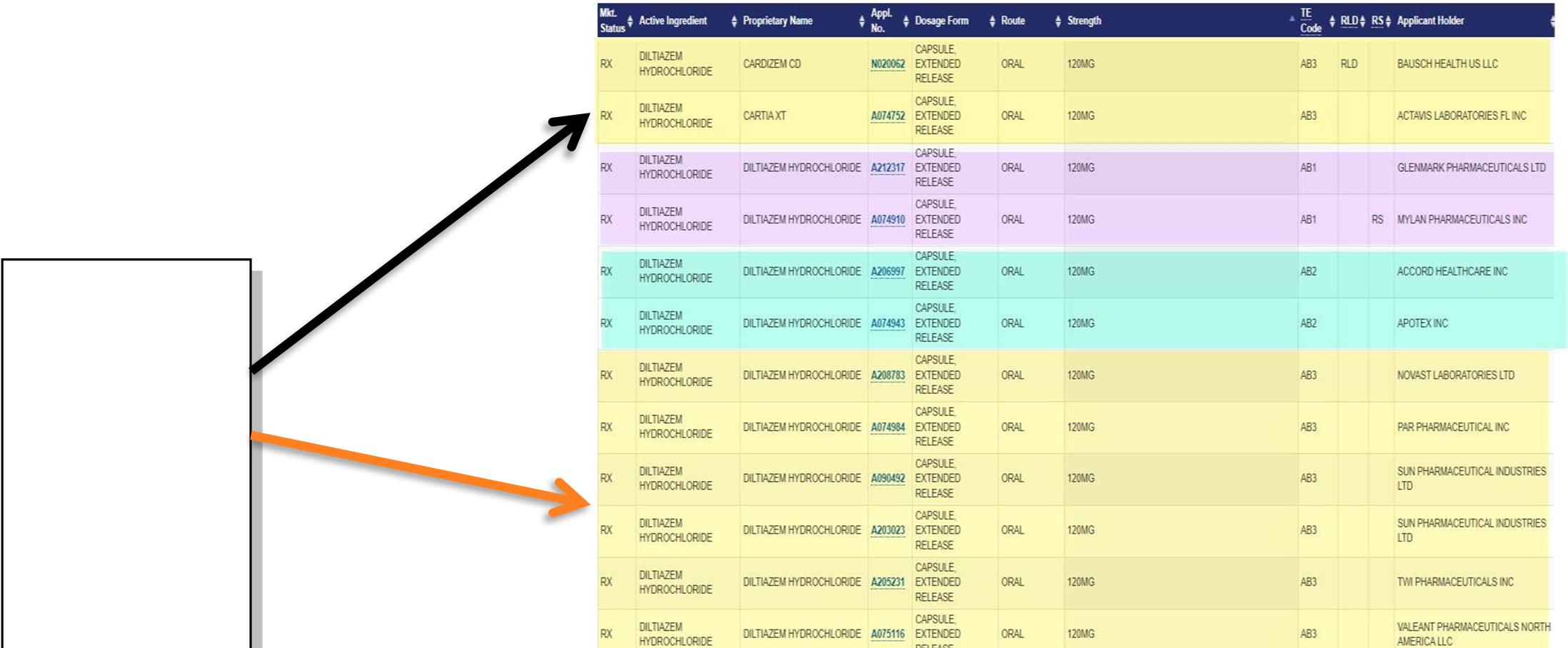The height and width of the screenshot is (648, 1568).
Task: Click Sun Pharmaceutical applicant in A090492 row
Action: [x=1472, y=479]
